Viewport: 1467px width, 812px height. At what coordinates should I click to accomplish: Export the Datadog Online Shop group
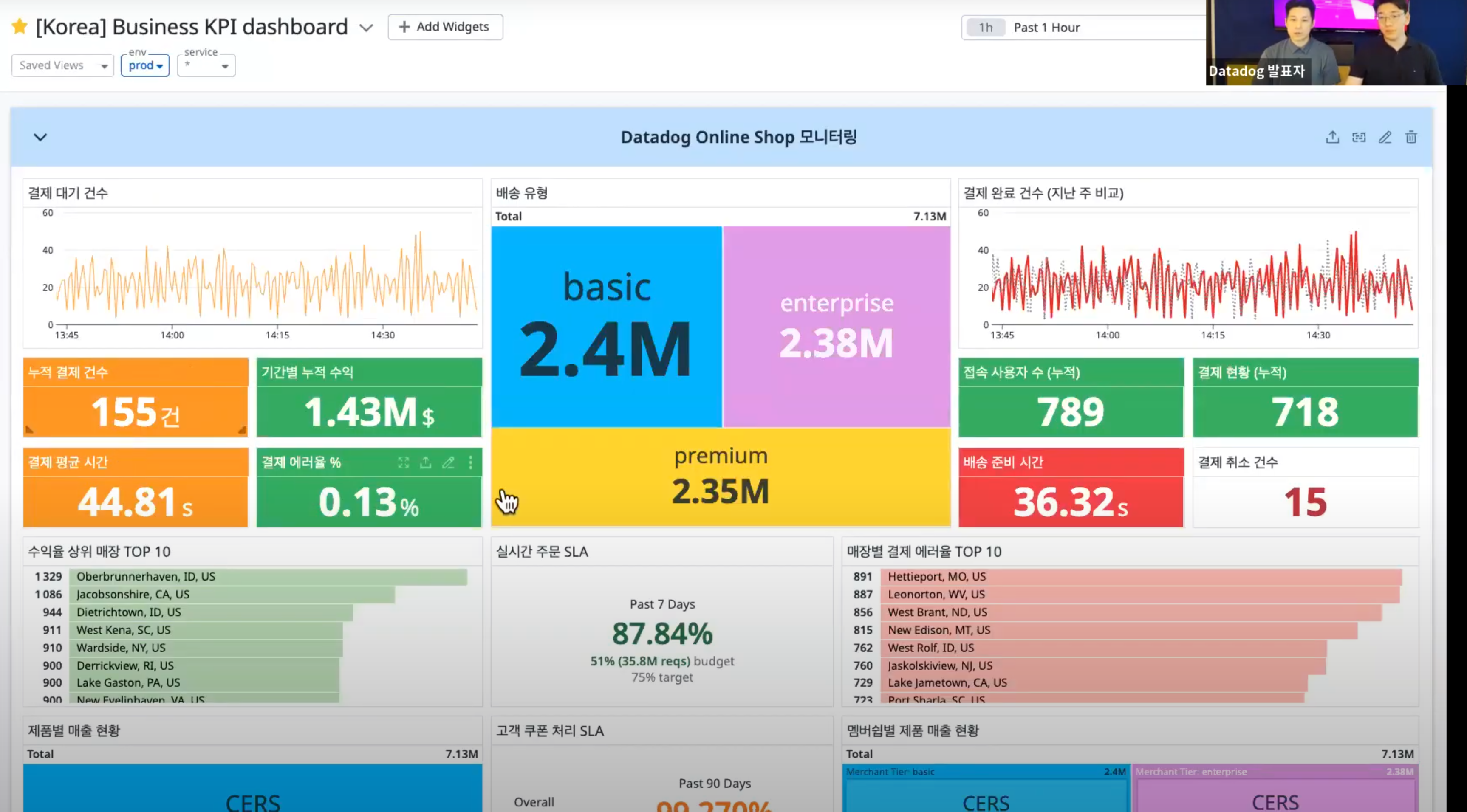tap(1332, 137)
